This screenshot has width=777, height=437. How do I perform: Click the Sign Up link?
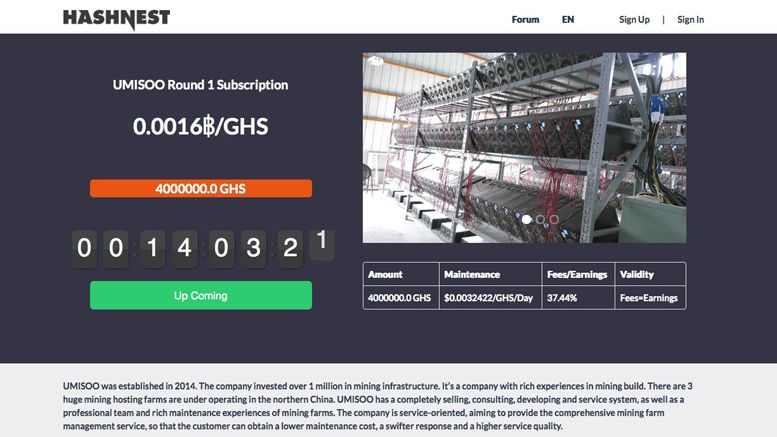(x=634, y=19)
